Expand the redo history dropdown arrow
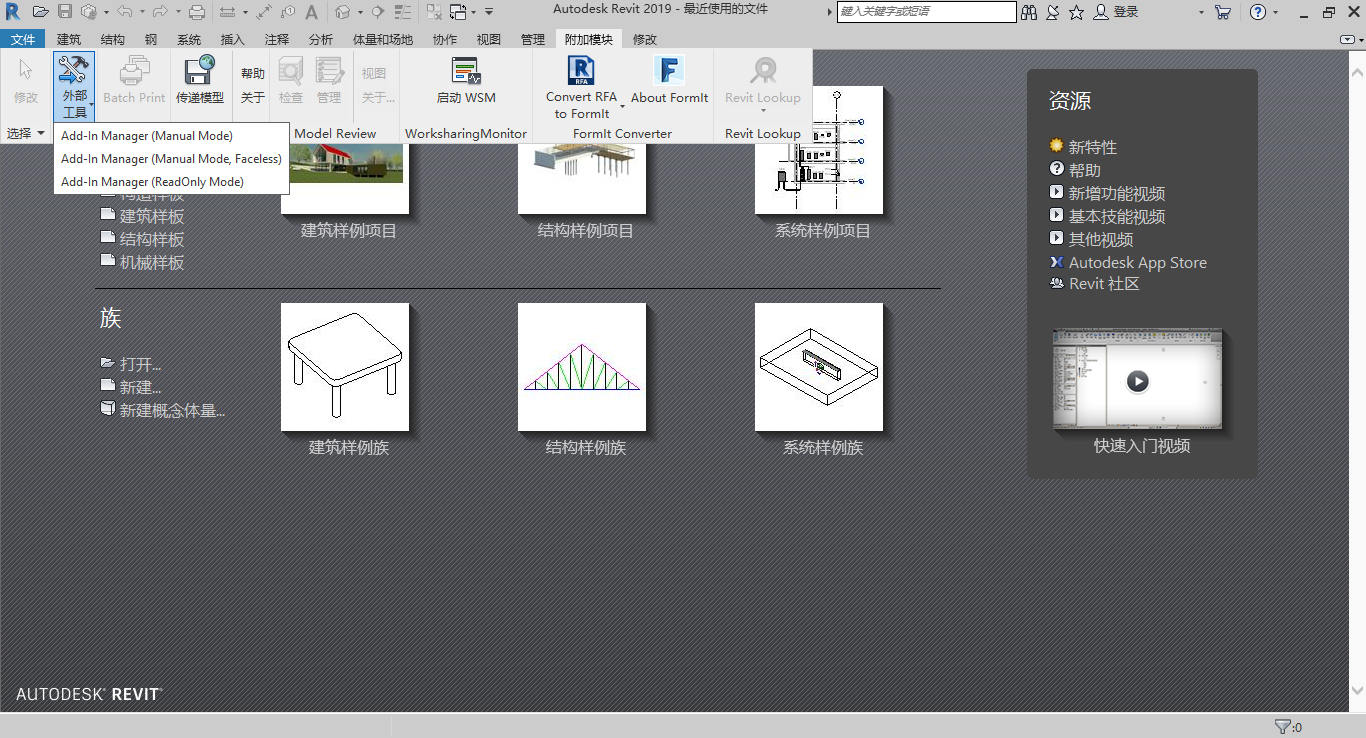Screen dimensions: 1366x738 [x=177, y=12]
